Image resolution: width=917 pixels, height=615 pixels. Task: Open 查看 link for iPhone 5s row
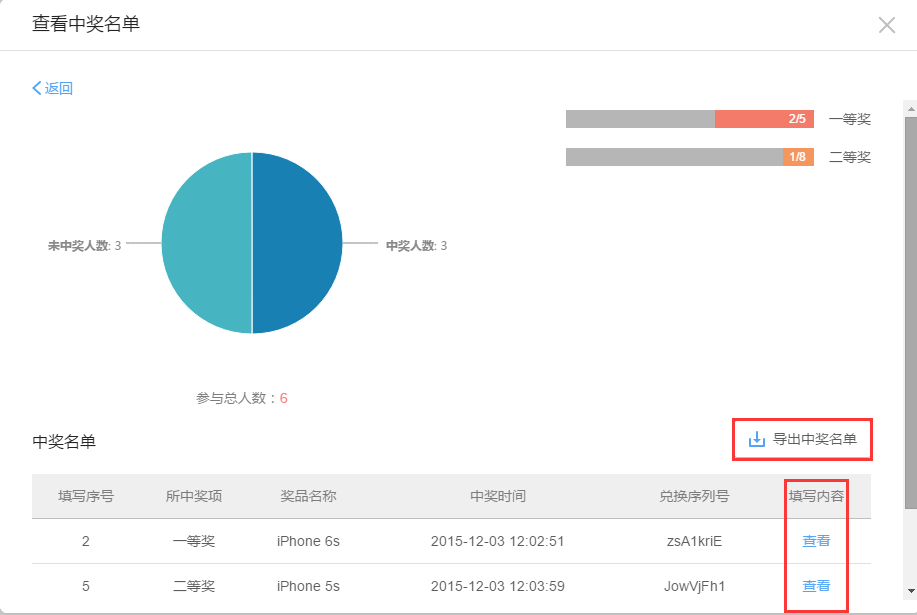816,586
